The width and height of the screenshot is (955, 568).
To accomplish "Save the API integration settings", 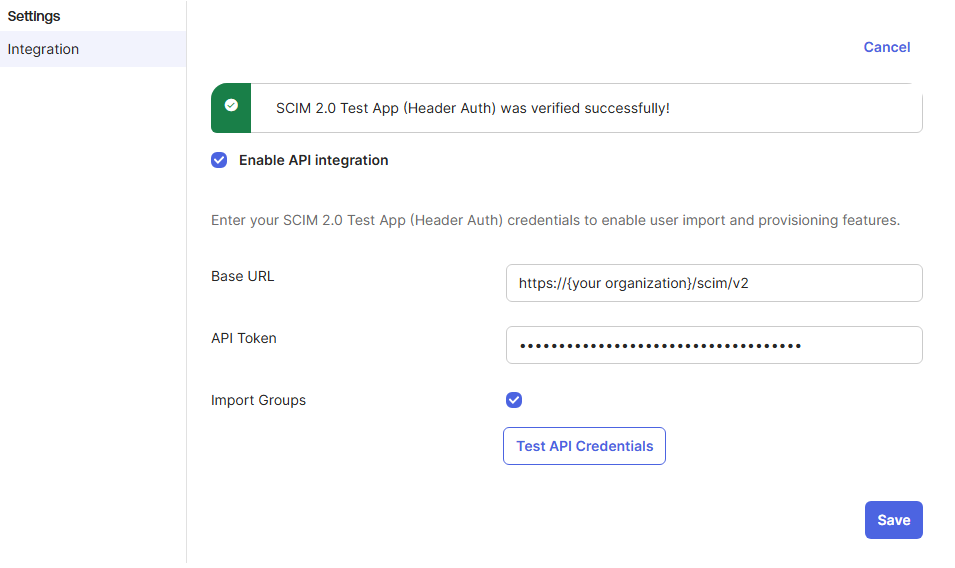I will (x=893, y=520).
